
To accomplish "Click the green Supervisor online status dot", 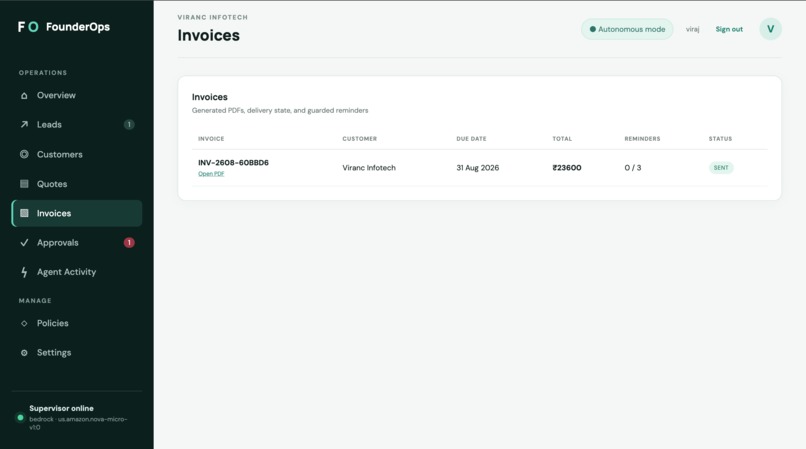I will coord(21,418).
